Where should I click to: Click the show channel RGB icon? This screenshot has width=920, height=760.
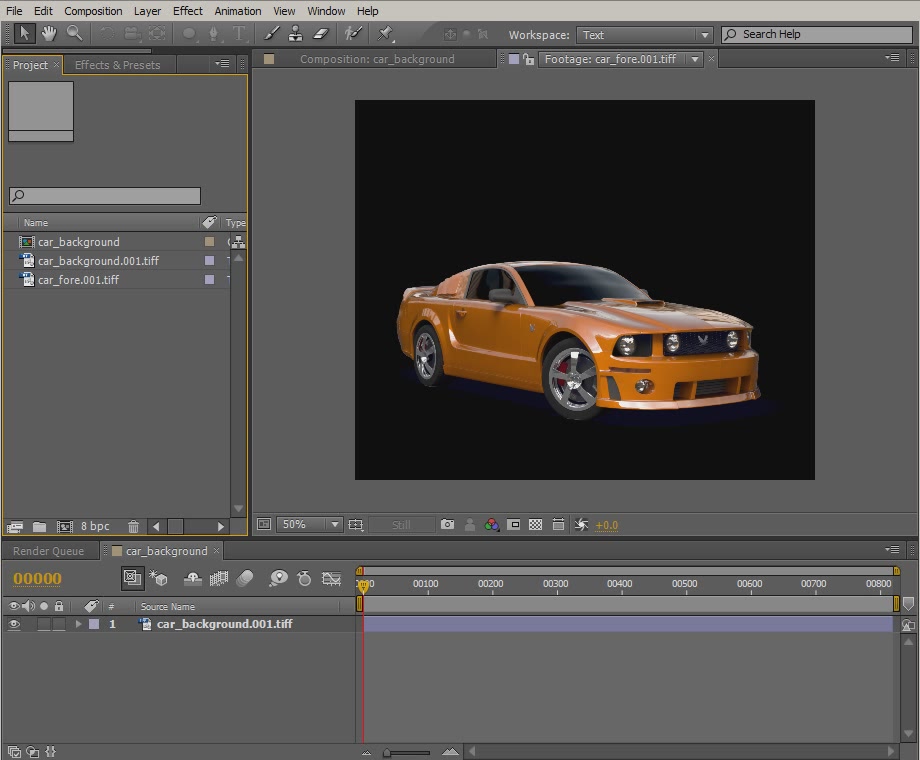pyautogui.click(x=491, y=524)
